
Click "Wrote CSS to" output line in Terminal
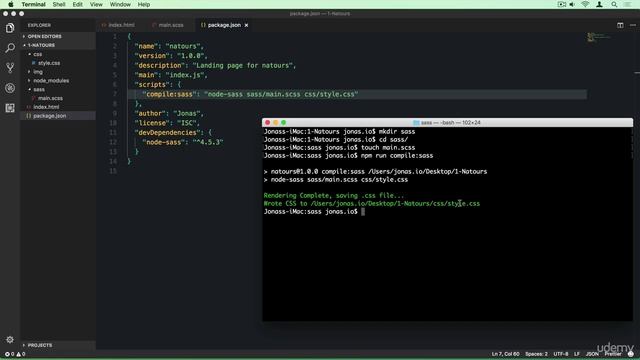click(x=372, y=203)
